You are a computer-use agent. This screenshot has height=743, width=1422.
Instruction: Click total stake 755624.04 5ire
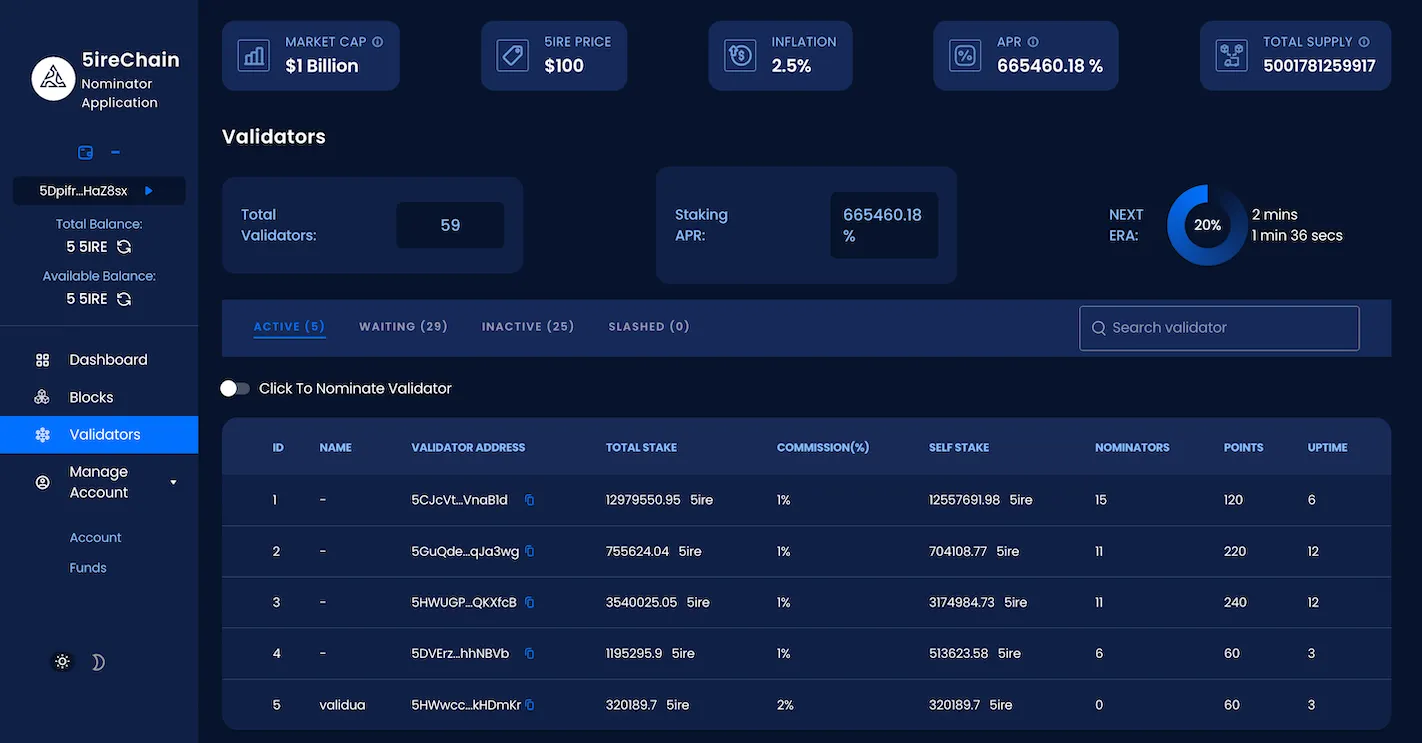point(654,551)
